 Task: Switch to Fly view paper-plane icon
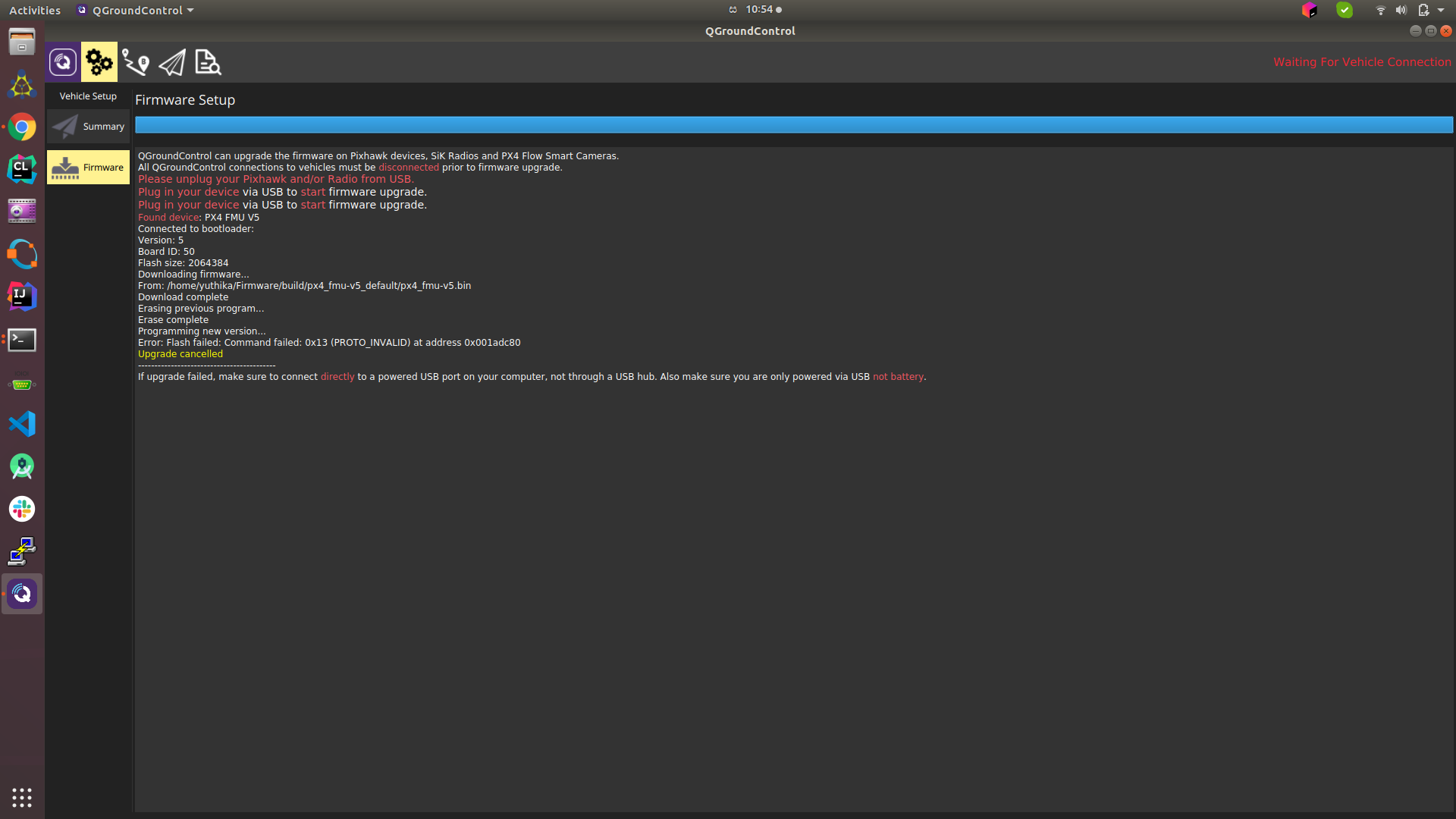[172, 62]
